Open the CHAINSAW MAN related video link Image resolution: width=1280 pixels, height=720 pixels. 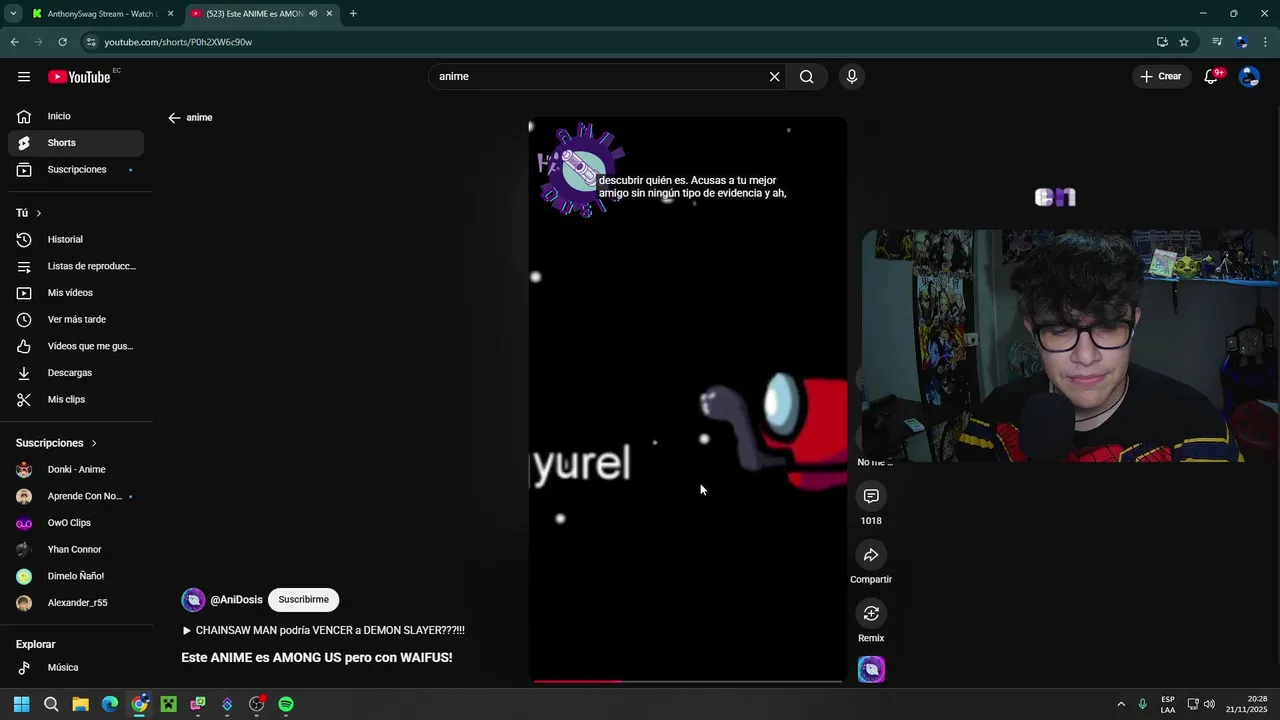pyautogui.click(x=323, y=631)
